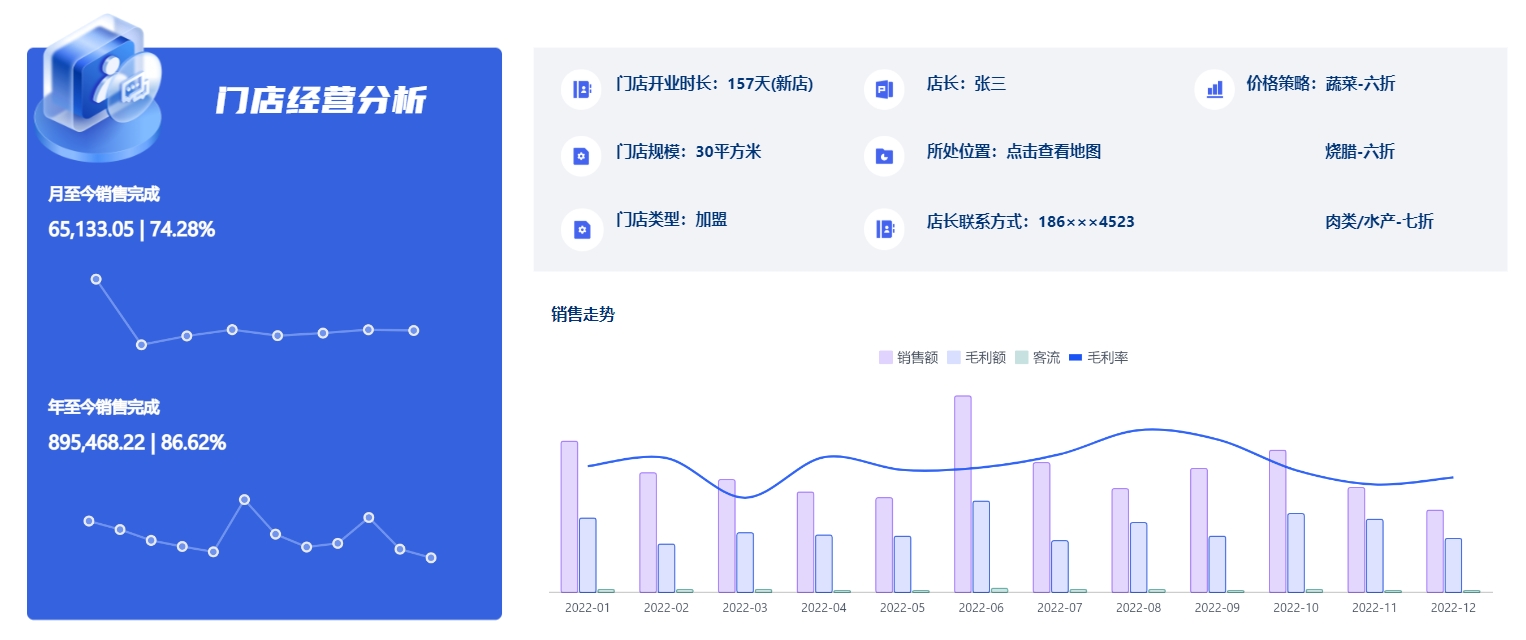Click first point of monthly sales sparkline
The width and height of the screenshot is (1526, 640).
(x=96, y=279)
